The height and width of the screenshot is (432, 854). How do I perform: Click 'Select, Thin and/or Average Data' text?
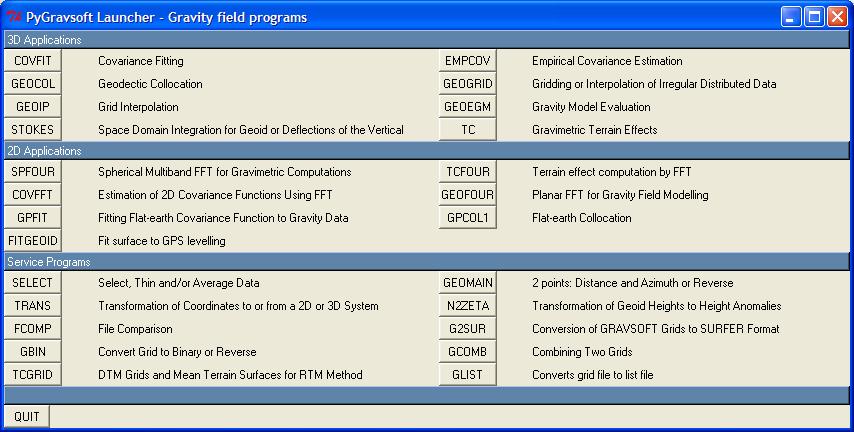(179, 283)
